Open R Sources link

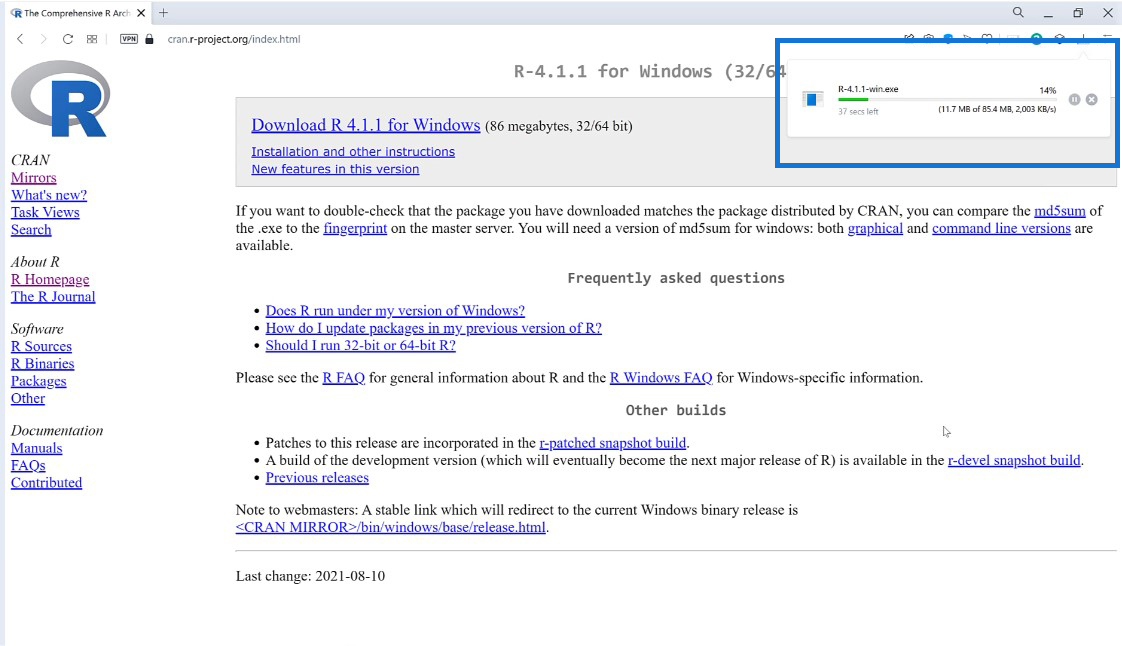(x=42, y=346)
